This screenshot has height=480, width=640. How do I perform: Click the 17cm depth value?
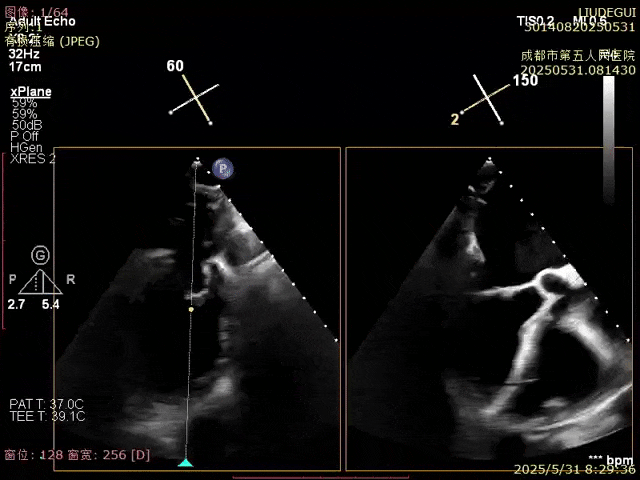click(25, 67)
